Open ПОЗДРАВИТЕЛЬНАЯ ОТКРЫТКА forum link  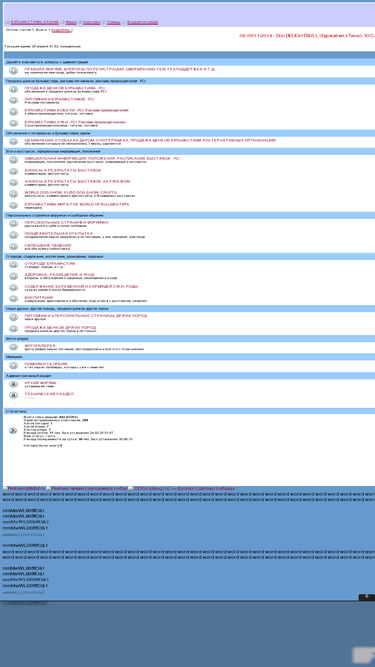[58, 234]
